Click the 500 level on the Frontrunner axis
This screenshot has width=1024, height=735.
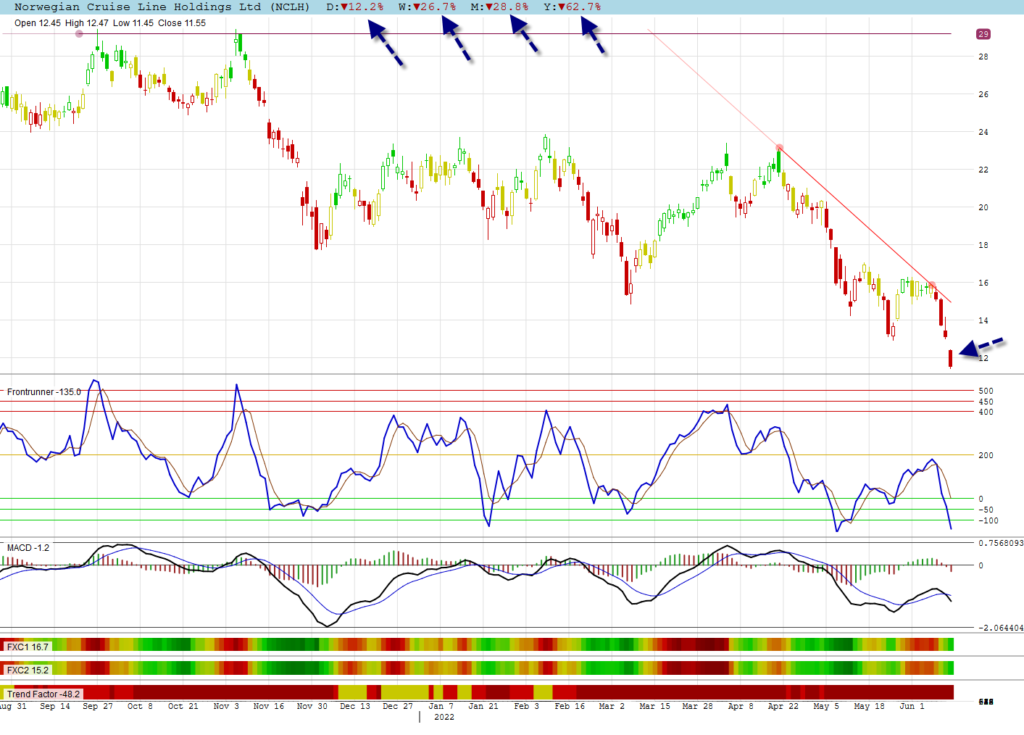coord(985,391)
